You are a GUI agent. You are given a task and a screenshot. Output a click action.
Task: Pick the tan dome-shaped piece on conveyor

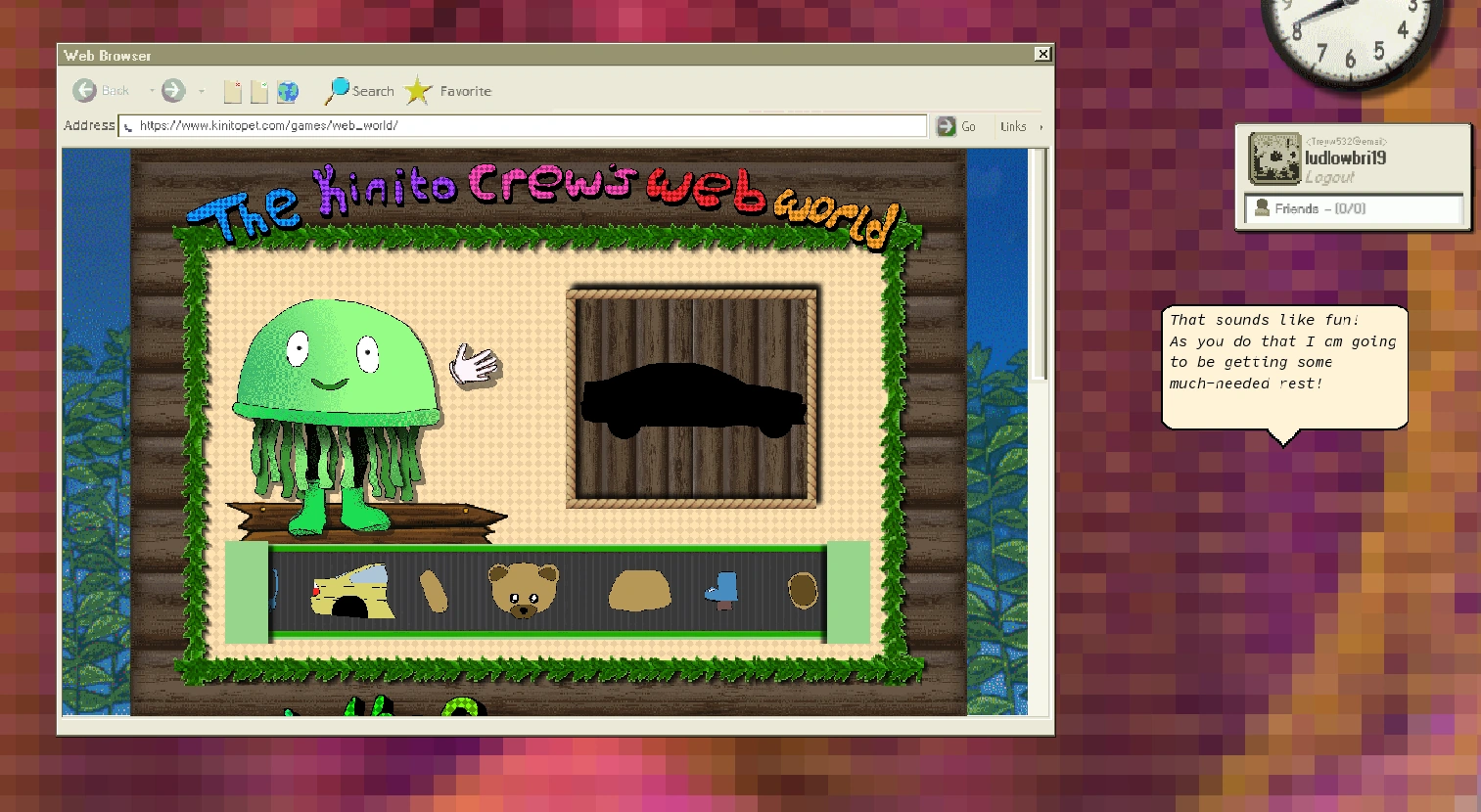[640, 591]
